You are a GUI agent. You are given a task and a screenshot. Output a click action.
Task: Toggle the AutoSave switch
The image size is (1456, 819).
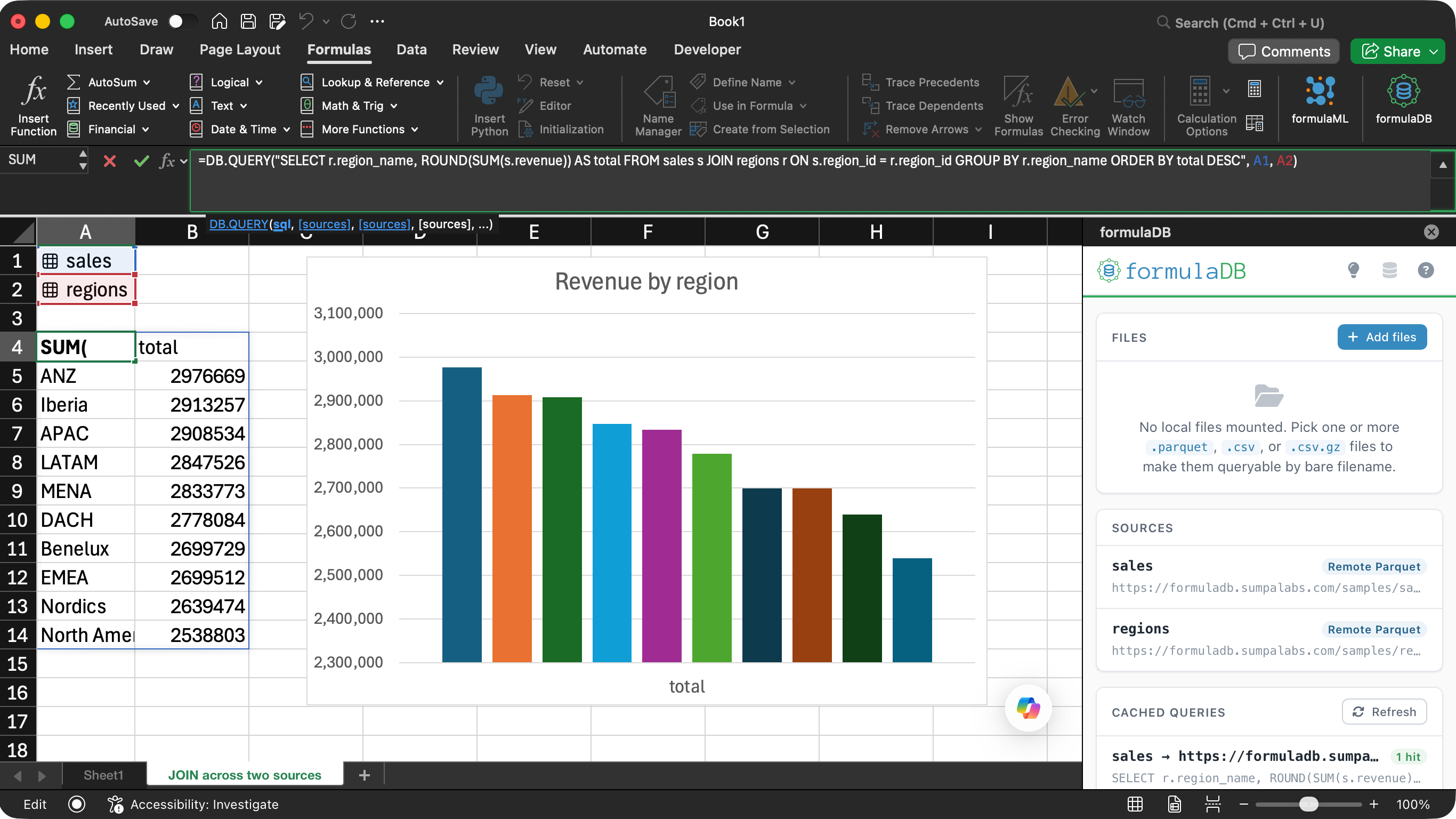coord(182,21)
